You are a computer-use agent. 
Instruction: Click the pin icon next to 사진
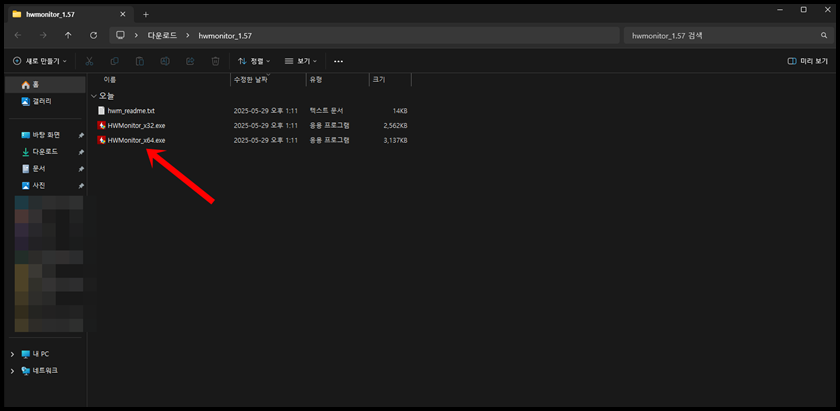81,185
